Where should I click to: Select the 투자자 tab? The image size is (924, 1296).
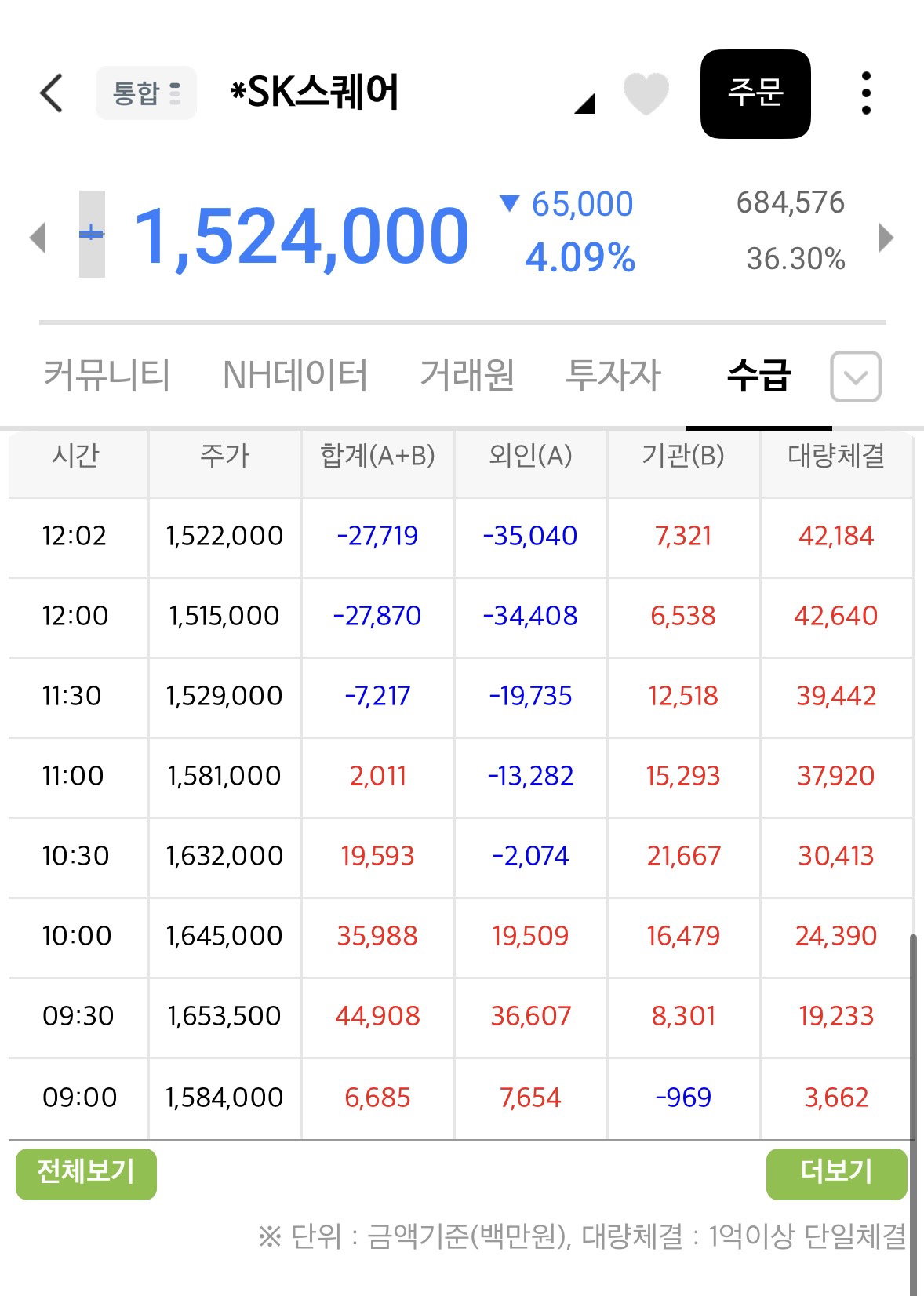point(613,374)
